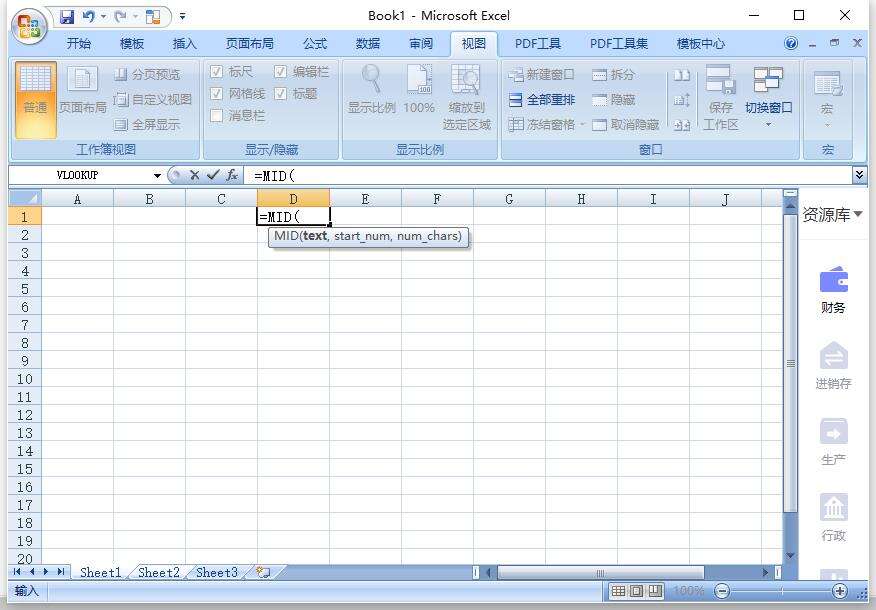876x610 pixels.
Task: Switch to Page Layout view in status bar
Action: coord(636,590)
